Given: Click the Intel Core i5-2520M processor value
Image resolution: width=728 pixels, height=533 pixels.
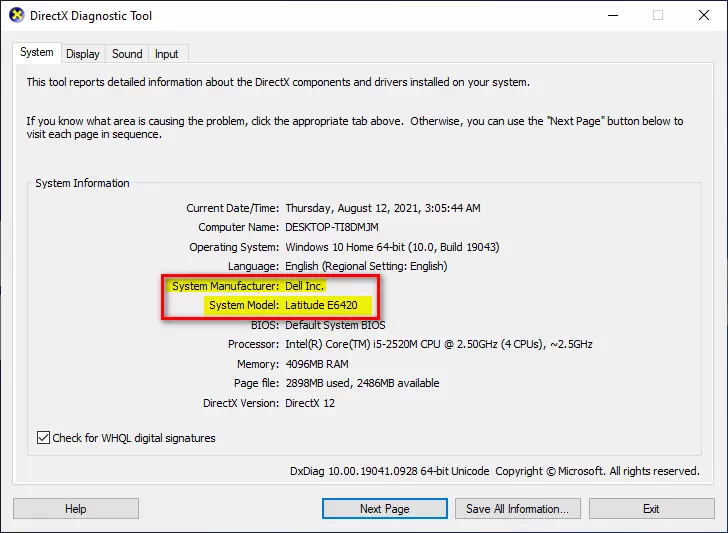Looking at the screenshot, I should click(x=439, y=344).
